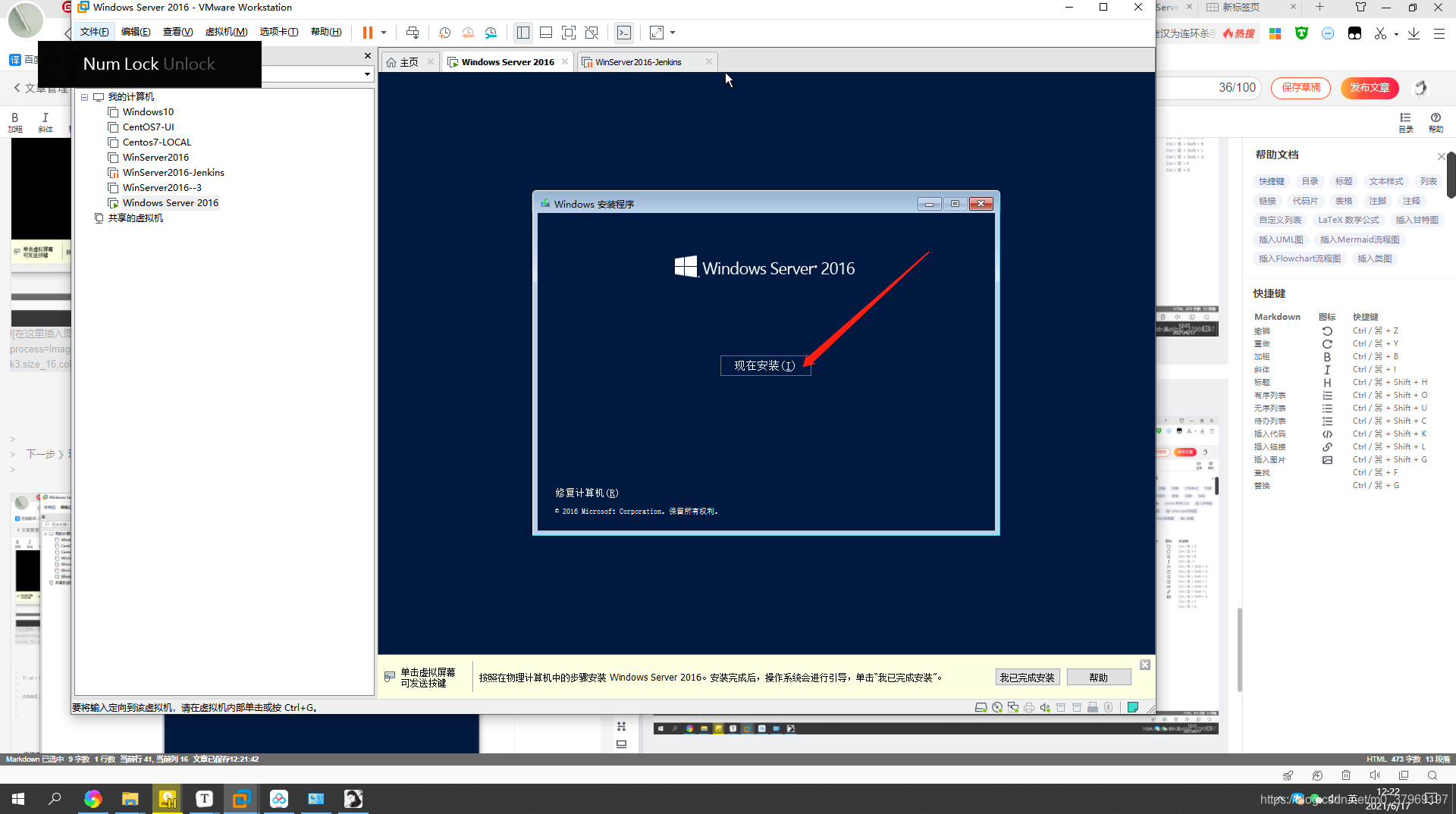Click the stretch guest display icon
The width and height of the screenshot is (1456, 814).
tap(657, 33)
